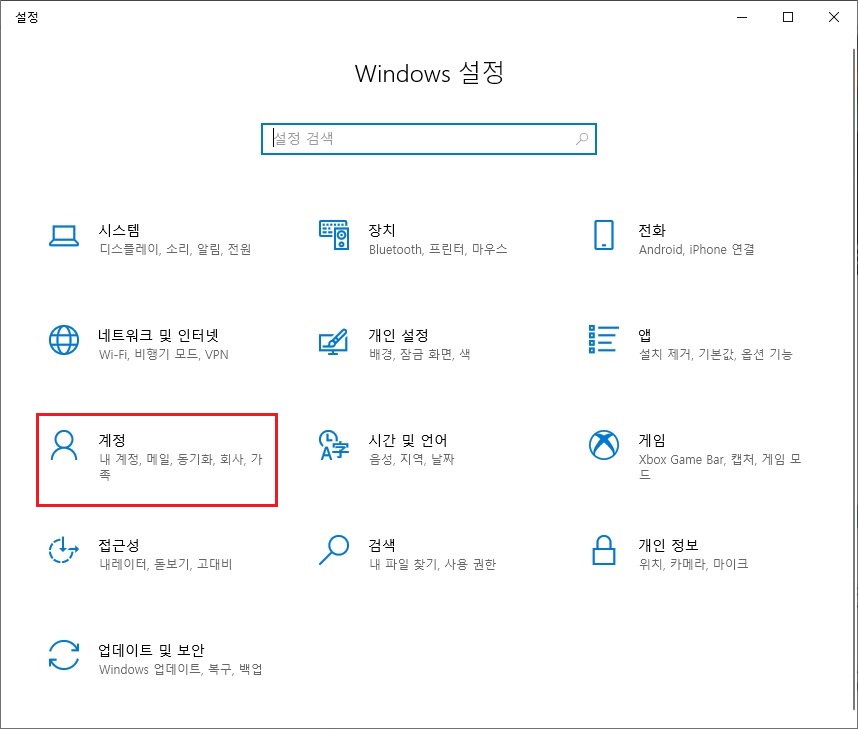Open 개인 설정 via the display brush icon
The height and width of the screenshot is (729, 858).
334,341
